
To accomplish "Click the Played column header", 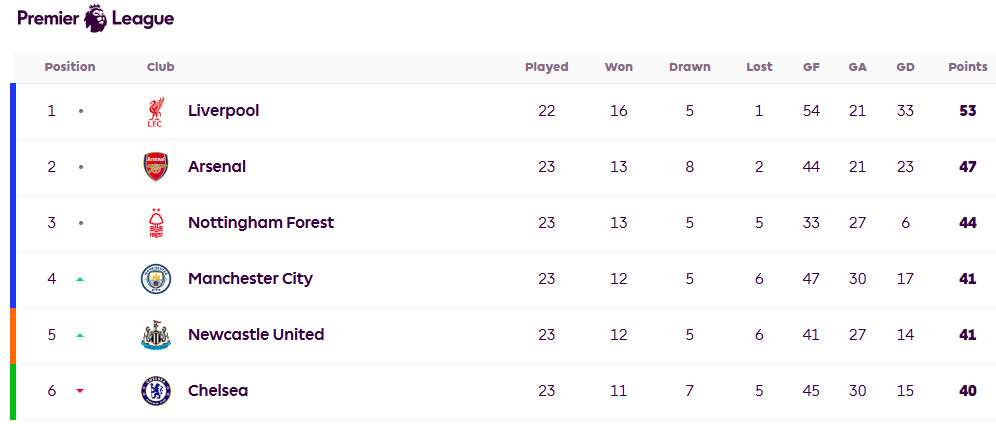I will pos(546,67).
